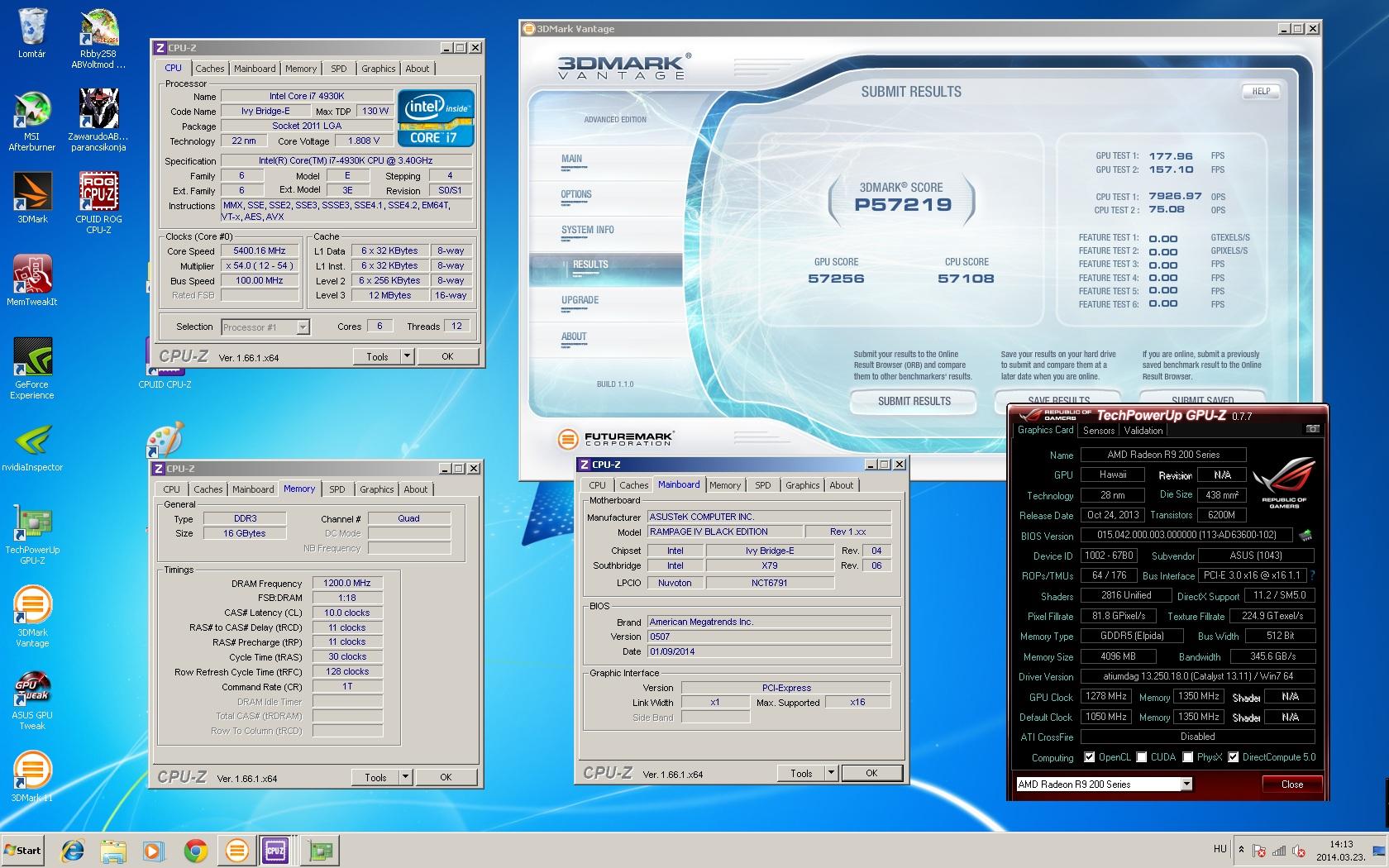
Task: Open the About tab in CPU-Z CPU window
Action: (x=418, y=69)
